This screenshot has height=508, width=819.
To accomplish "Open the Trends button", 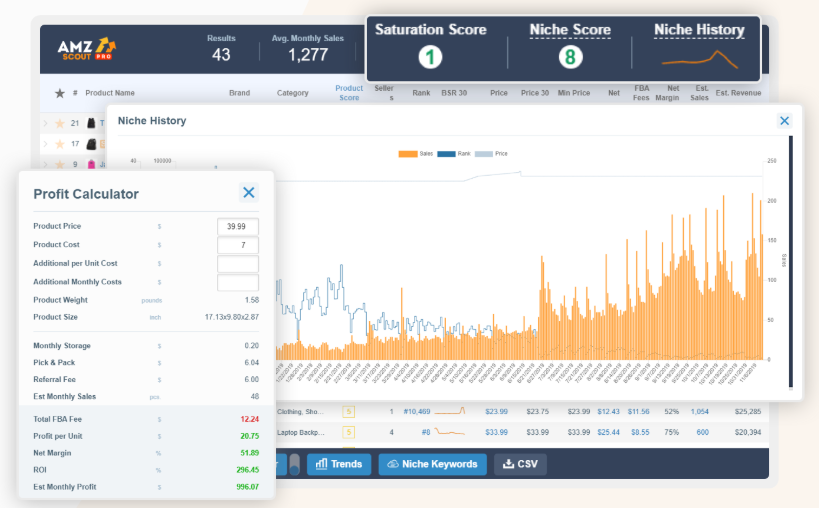I will point(339,464).
